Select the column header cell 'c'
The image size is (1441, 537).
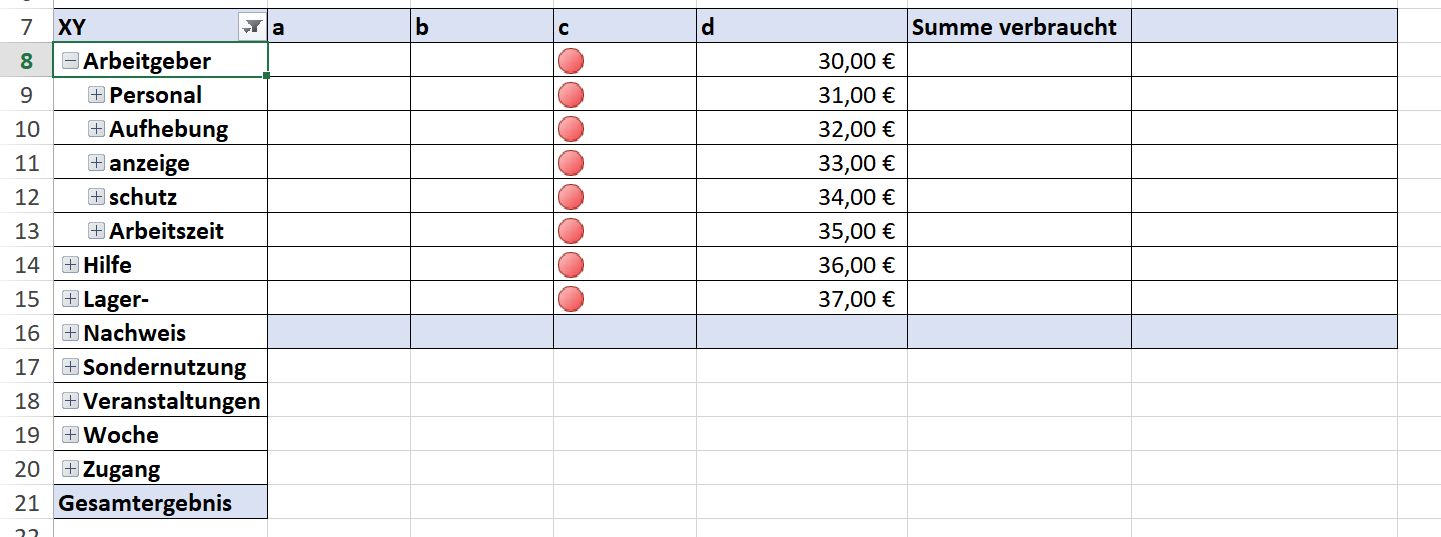625,27
